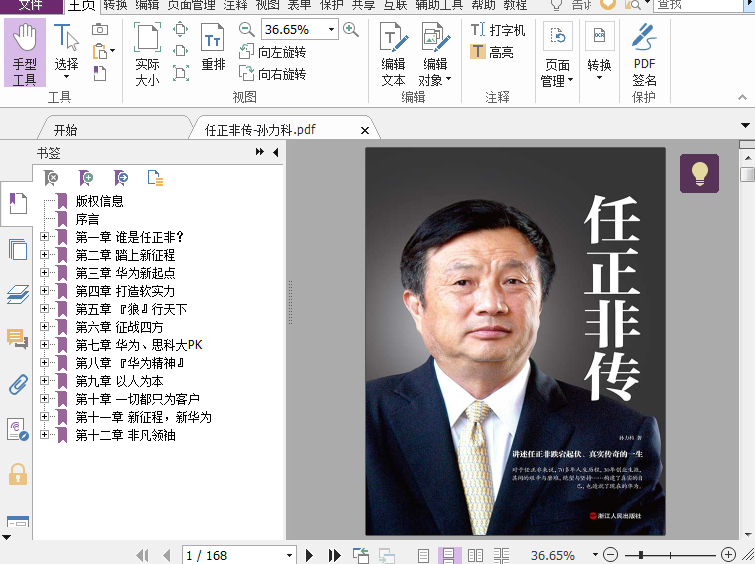The width and height of the screenshot is (755, 564).
Task: Collapse the ribbon with the up arrow
Action: pyautogui.click(x=742, y=97)
